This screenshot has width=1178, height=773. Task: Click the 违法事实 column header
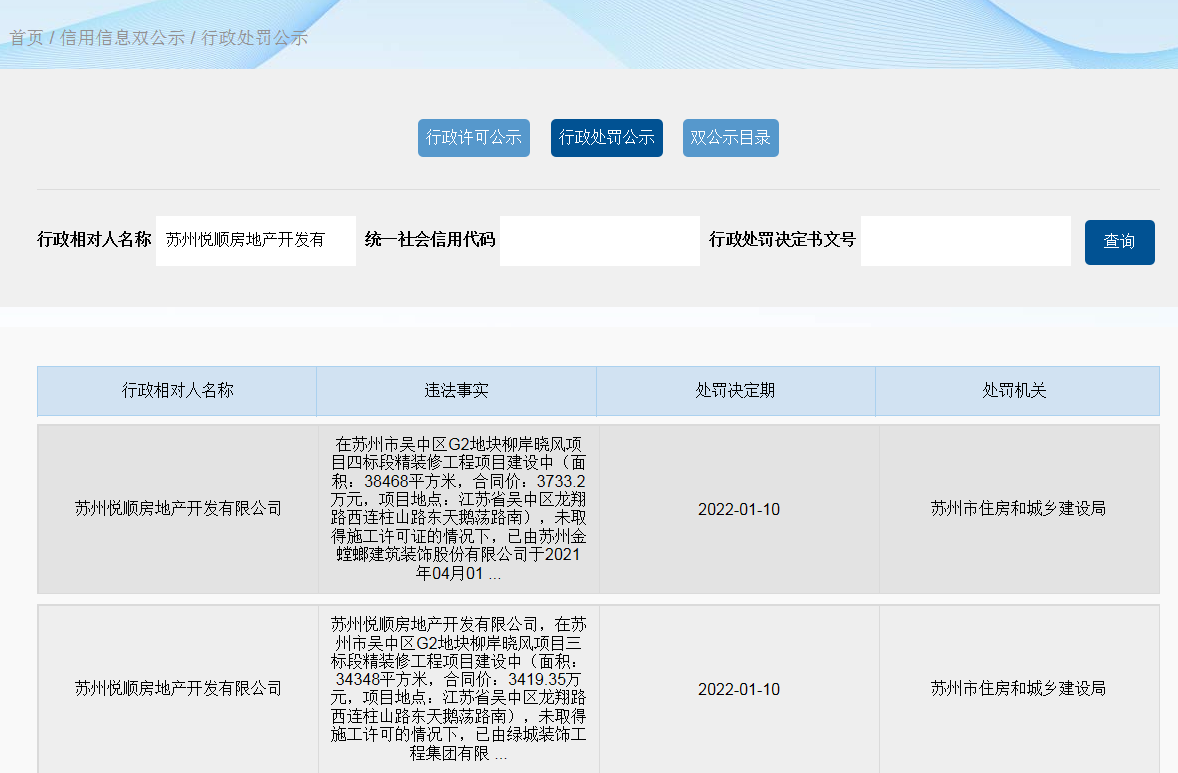[456, 391]
